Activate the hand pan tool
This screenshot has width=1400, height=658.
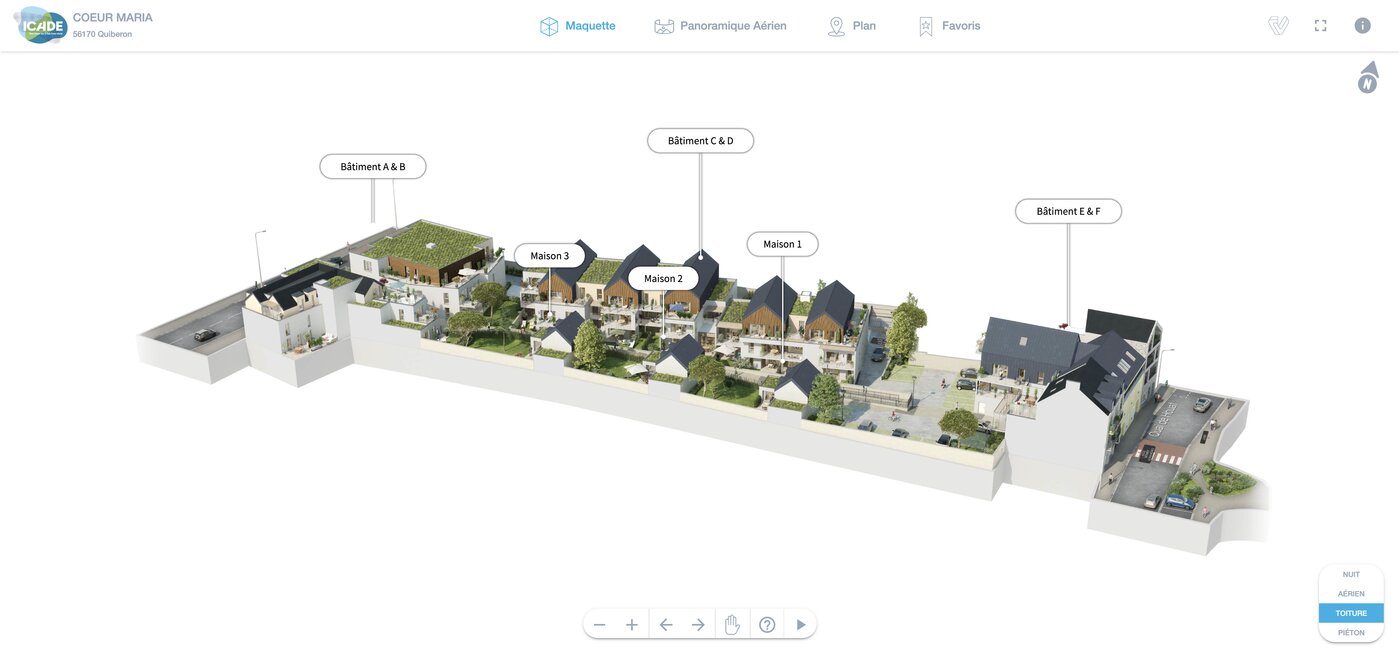click(x=732, y=625)
